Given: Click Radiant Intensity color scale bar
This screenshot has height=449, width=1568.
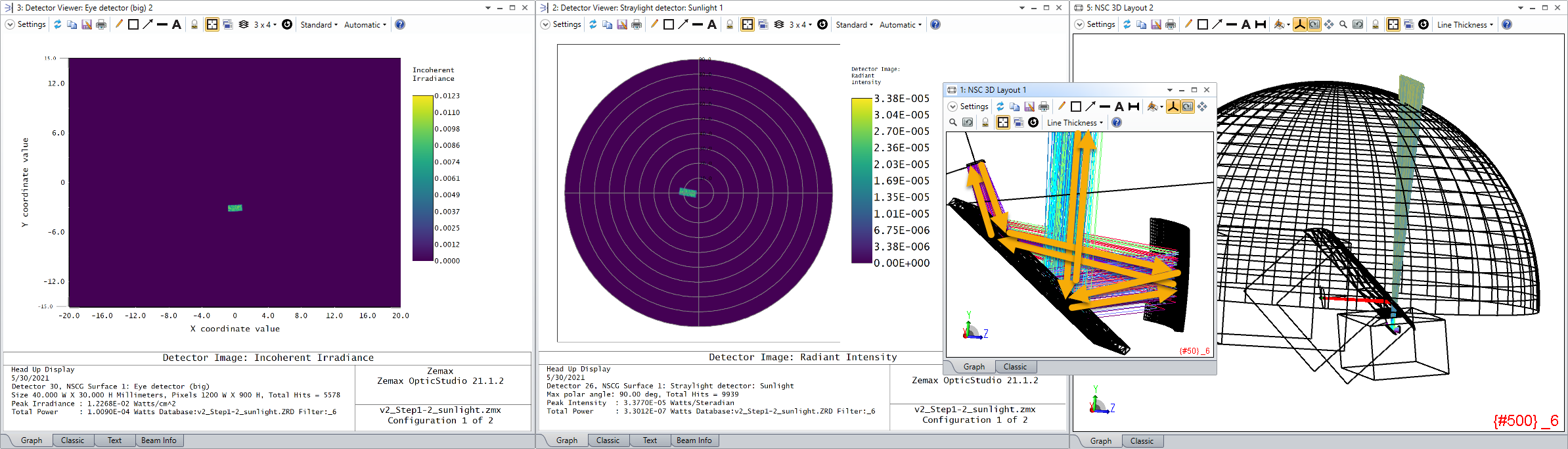Looking at the screenshot, I should [x=862, y=180].
